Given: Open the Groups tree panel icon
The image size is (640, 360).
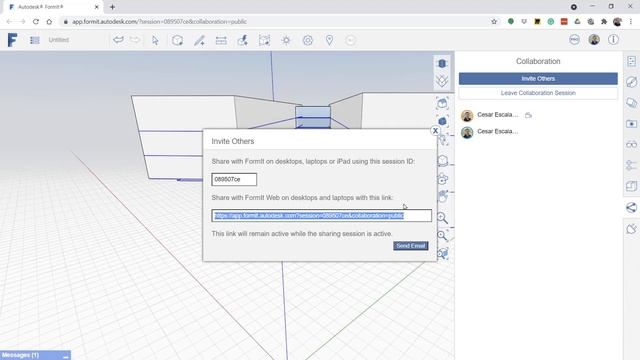Looking at the screenshot, I should (631, 165).
